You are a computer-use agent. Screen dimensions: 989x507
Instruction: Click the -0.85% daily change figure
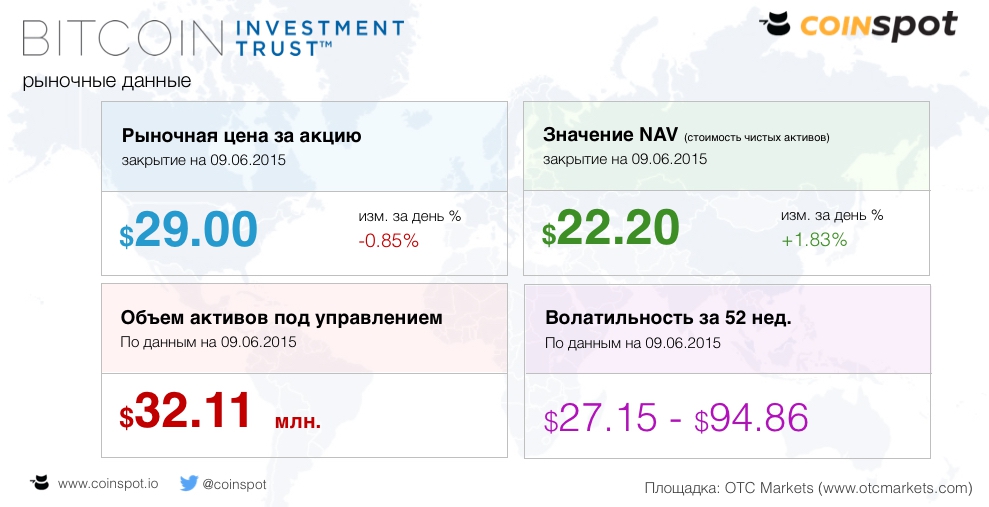(388, 241)
